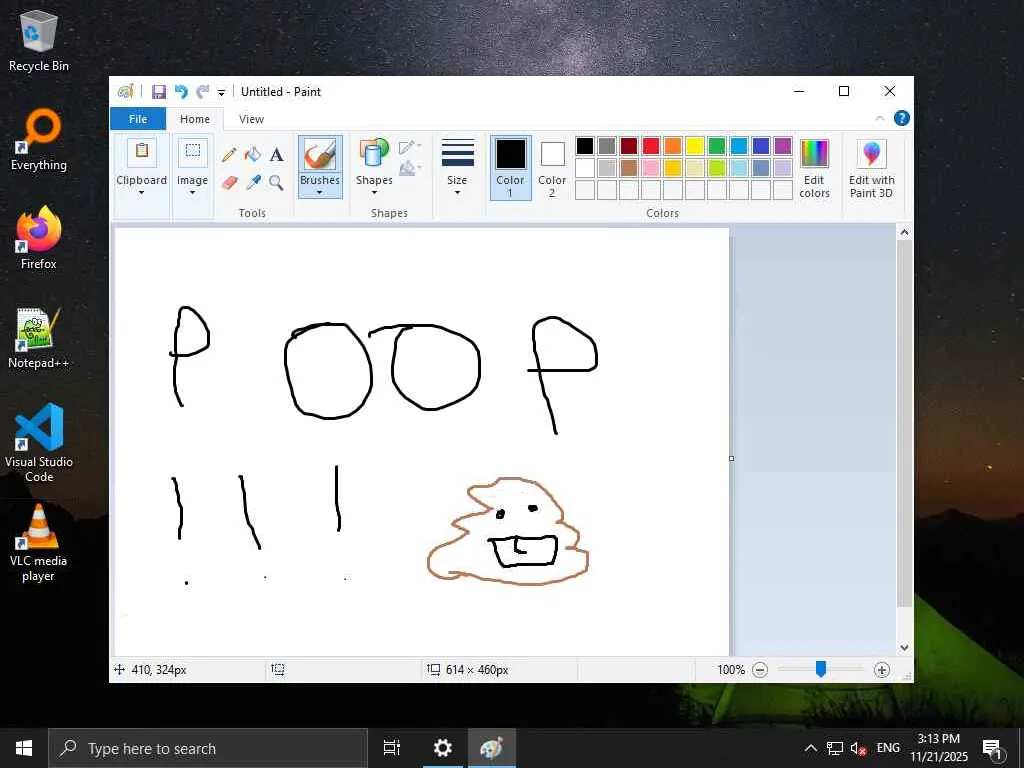Image resolution: width=1024 pixels, height=768 pixels.
Task: Select the Pencil tool
Action: 229,155
